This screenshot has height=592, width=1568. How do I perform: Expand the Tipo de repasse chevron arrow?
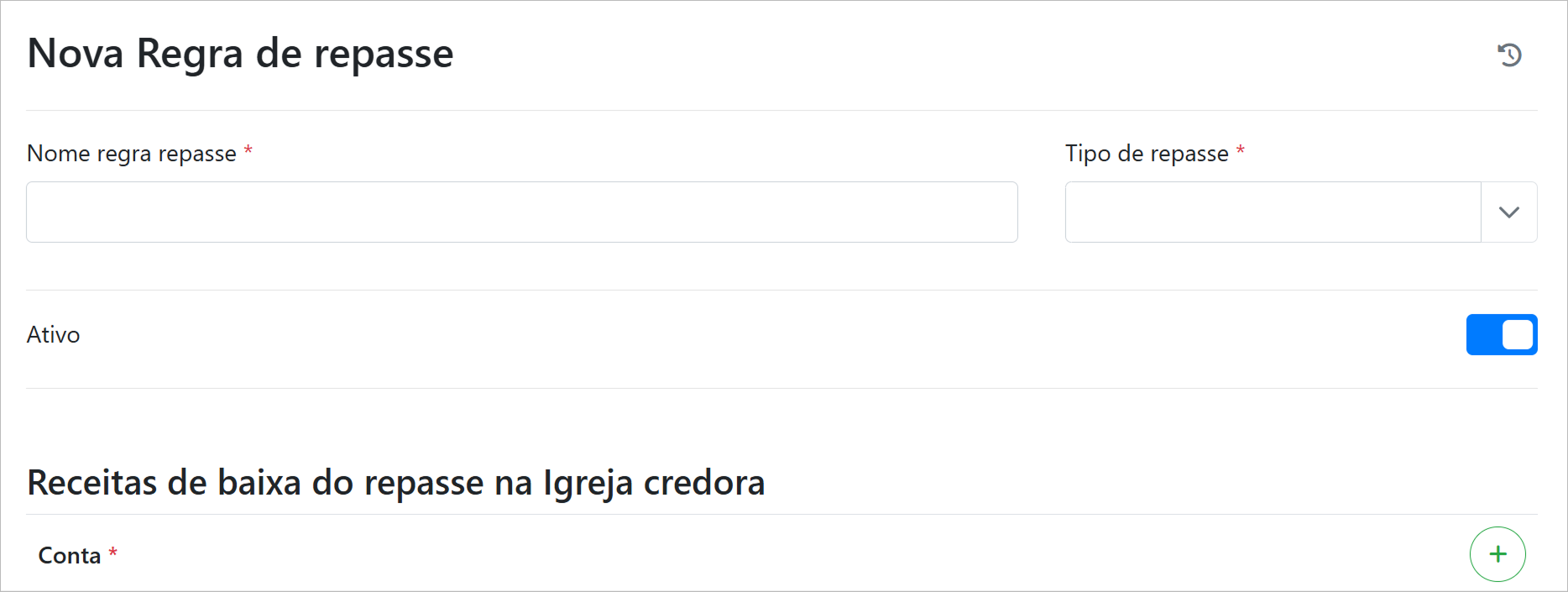[1509, 212]
